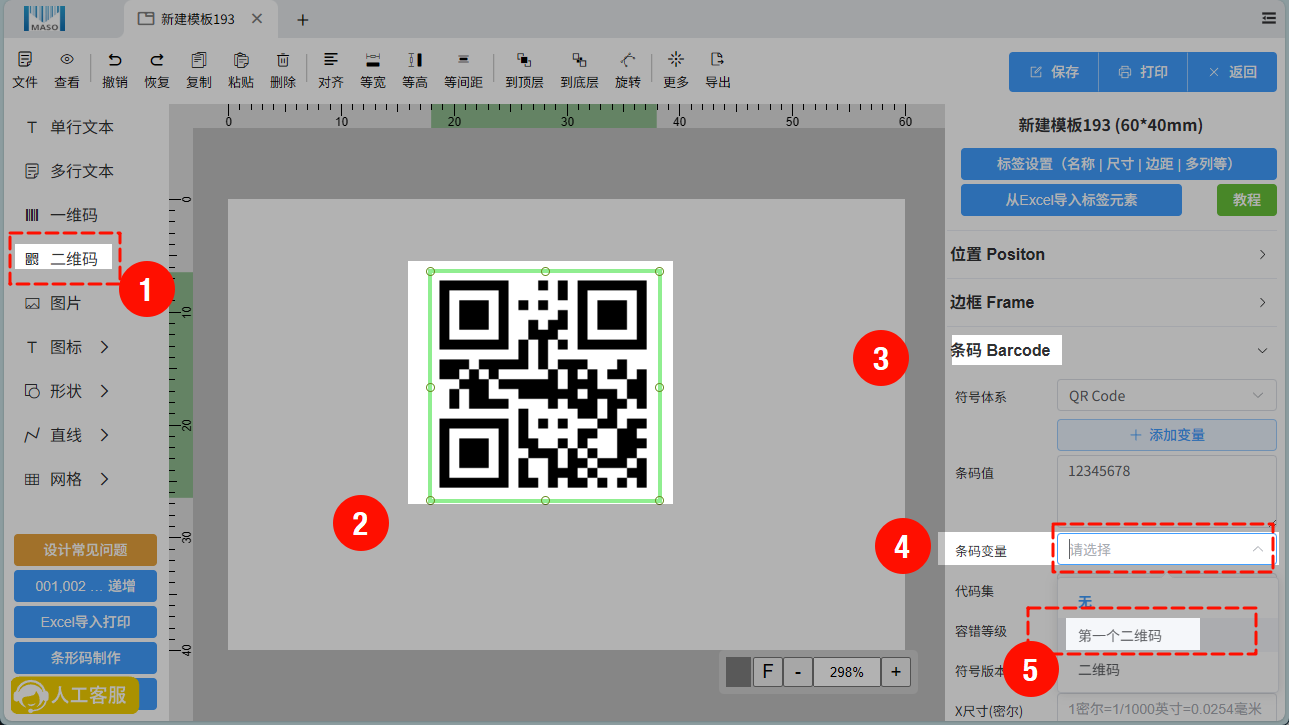Undo with the 撤销 icon
The width and height of the screenshot is (1289, 725).
pyautogui.click(x=115, y=70)
